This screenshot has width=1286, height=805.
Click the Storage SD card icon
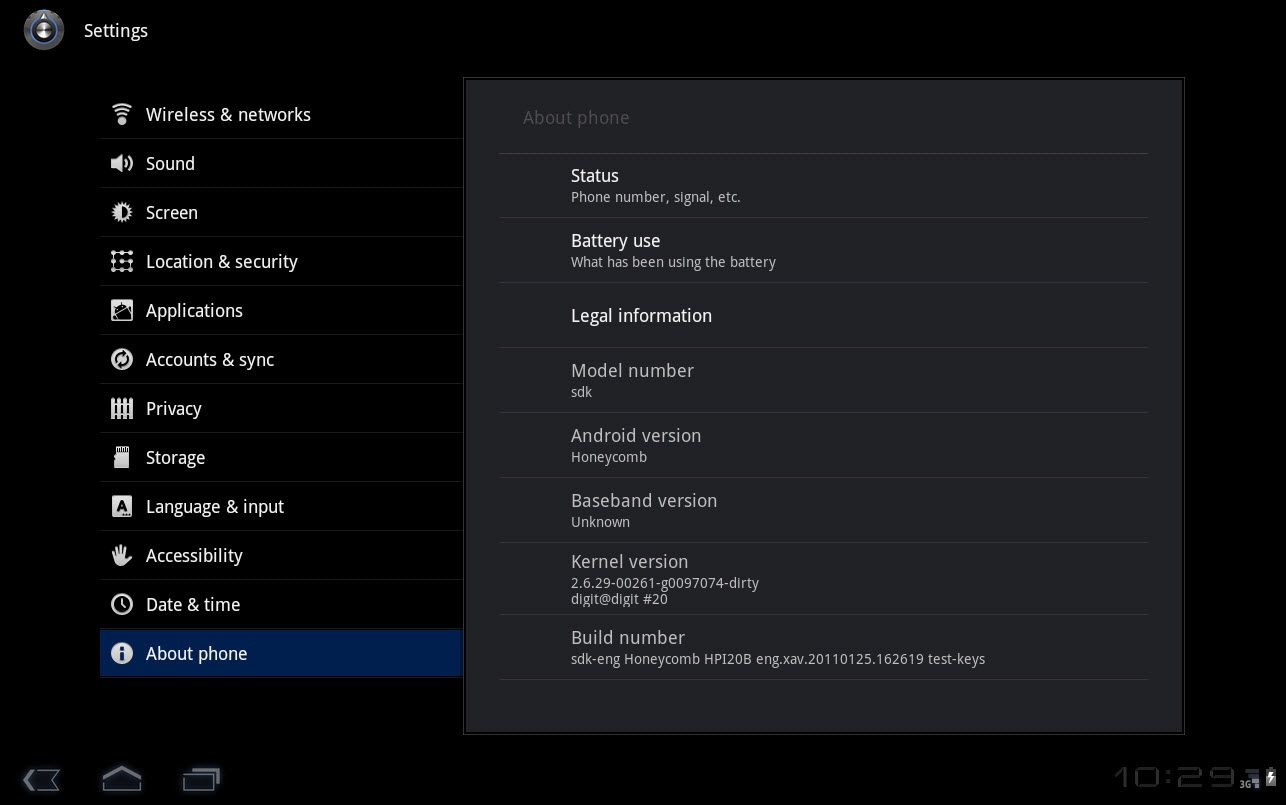click(122, 457)
